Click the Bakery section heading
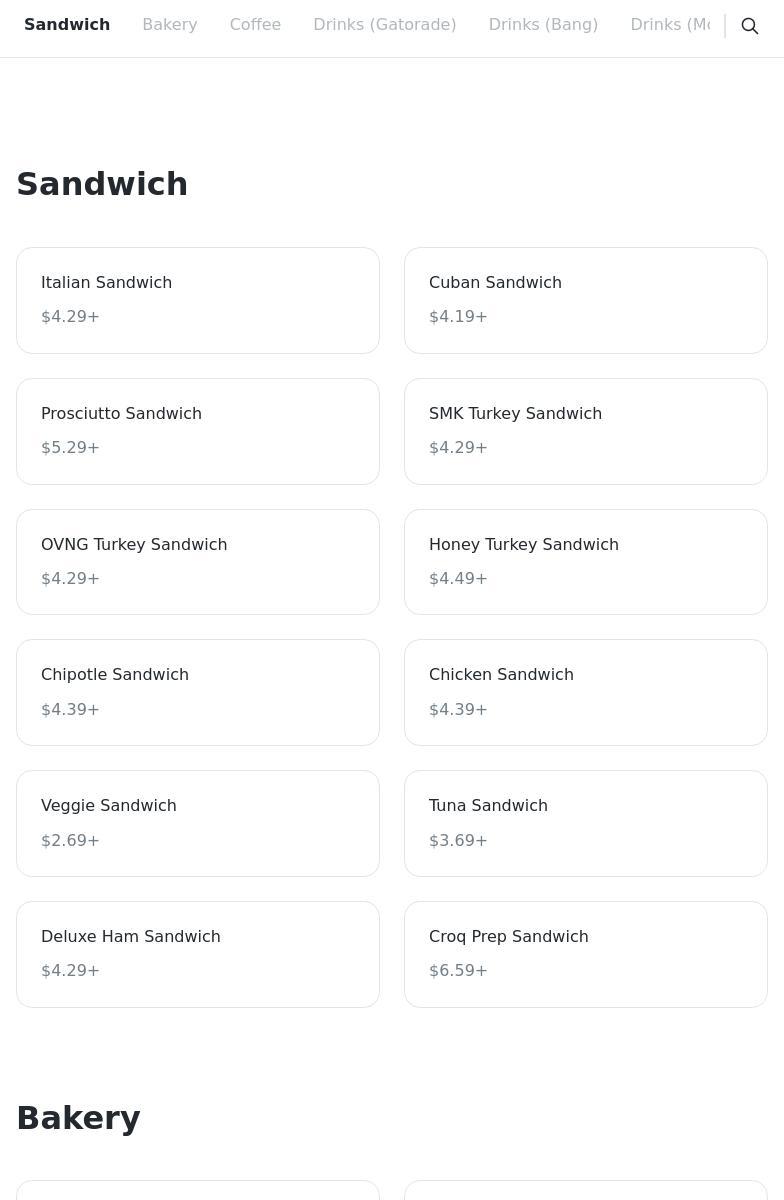 pyautogui.click(x=78, y=1118)
